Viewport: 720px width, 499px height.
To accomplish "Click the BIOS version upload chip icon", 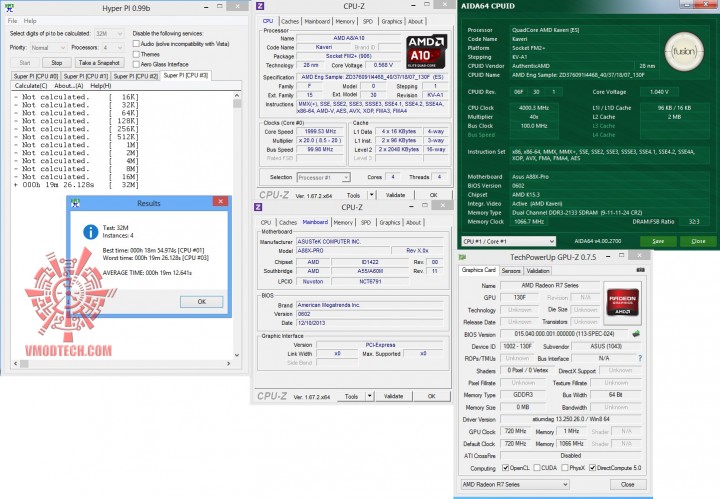I will 636,334.
